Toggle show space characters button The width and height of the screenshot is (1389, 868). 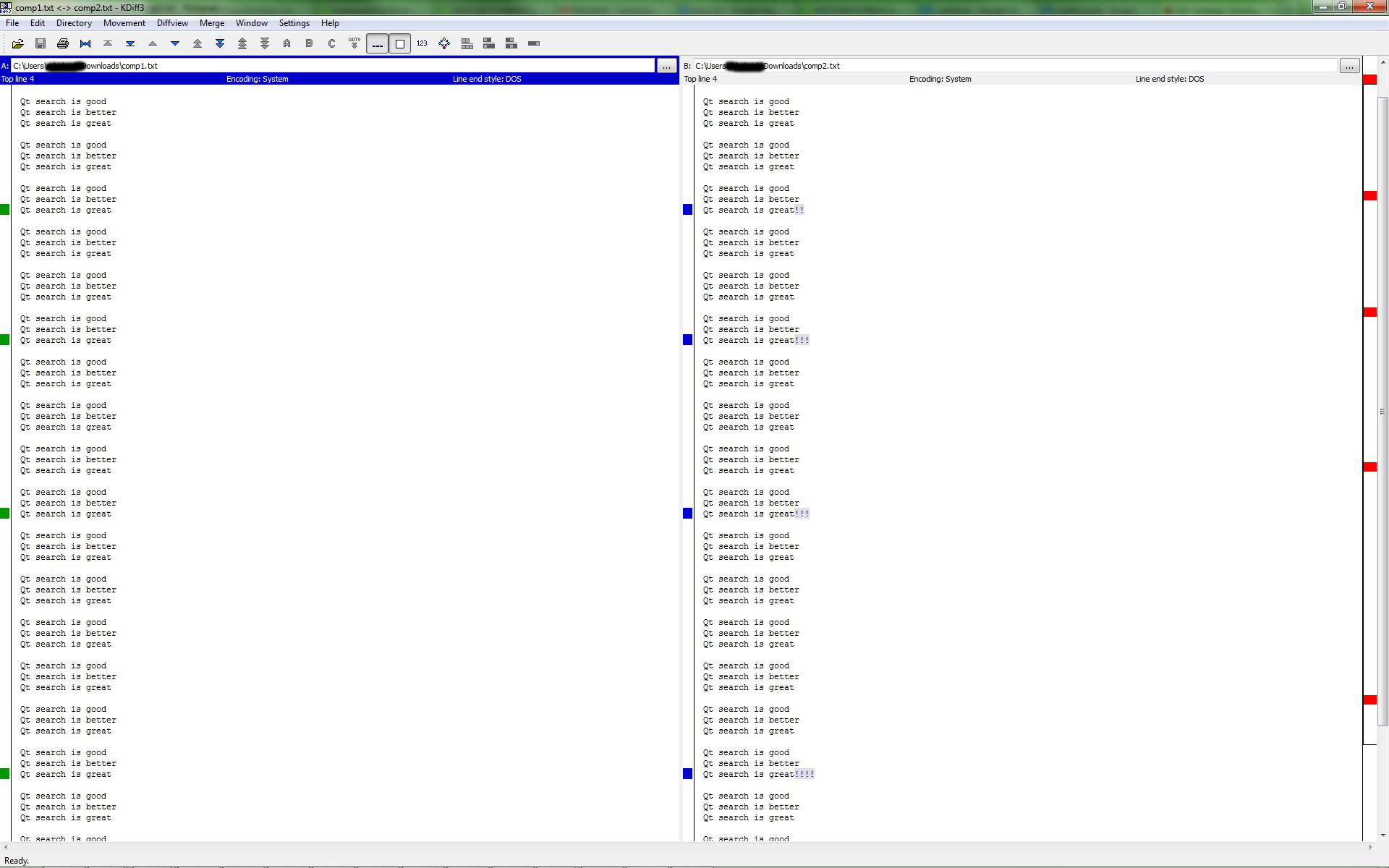pyautogui.click(x=377, y=43)
